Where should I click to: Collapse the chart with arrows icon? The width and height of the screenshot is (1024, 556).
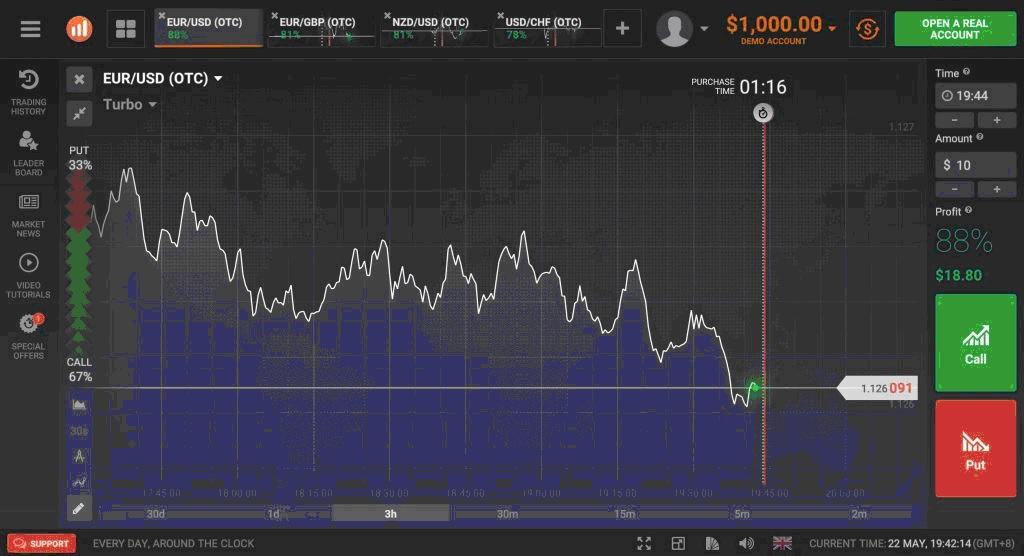(80, 112)
